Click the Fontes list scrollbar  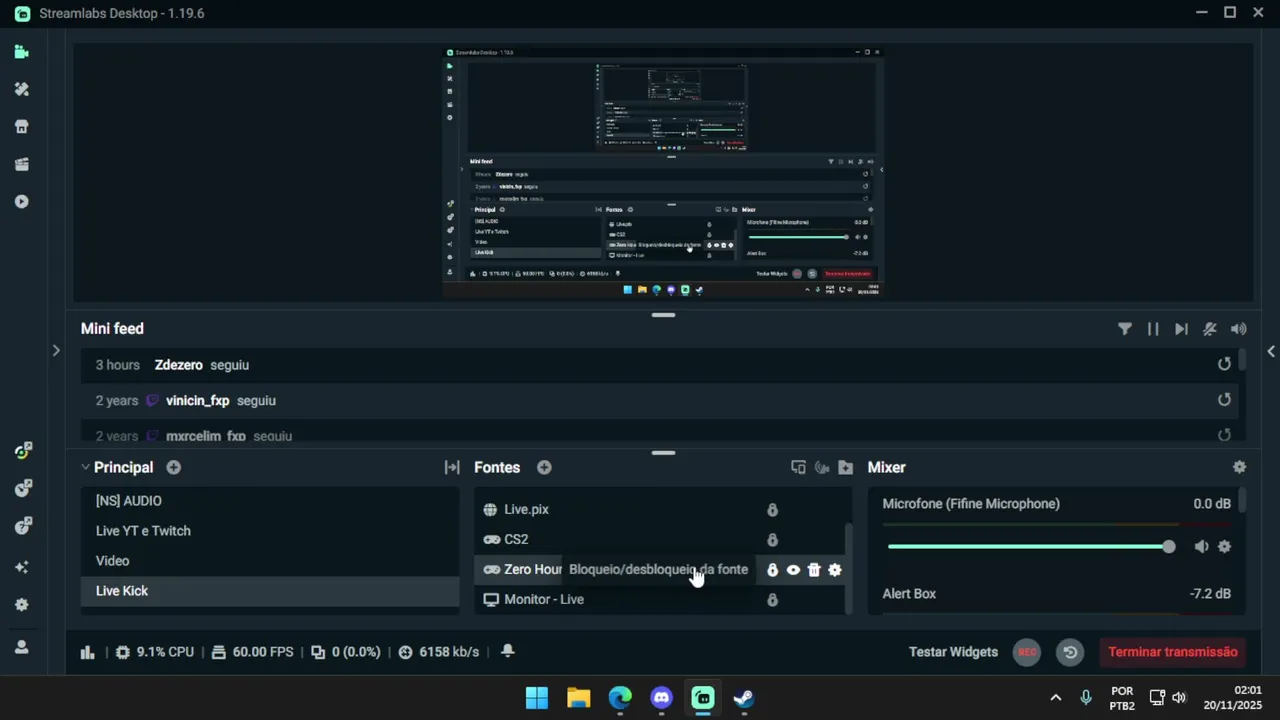click(x=849, y=567)
